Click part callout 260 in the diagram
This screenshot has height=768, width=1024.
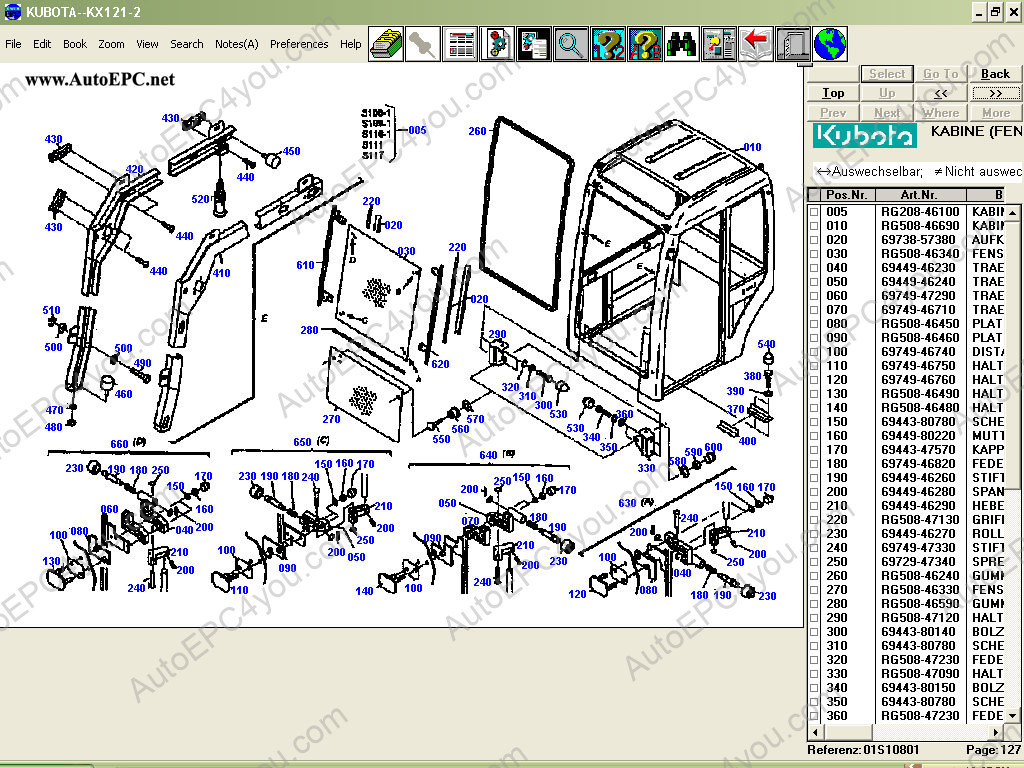click(x=477, y=131)
